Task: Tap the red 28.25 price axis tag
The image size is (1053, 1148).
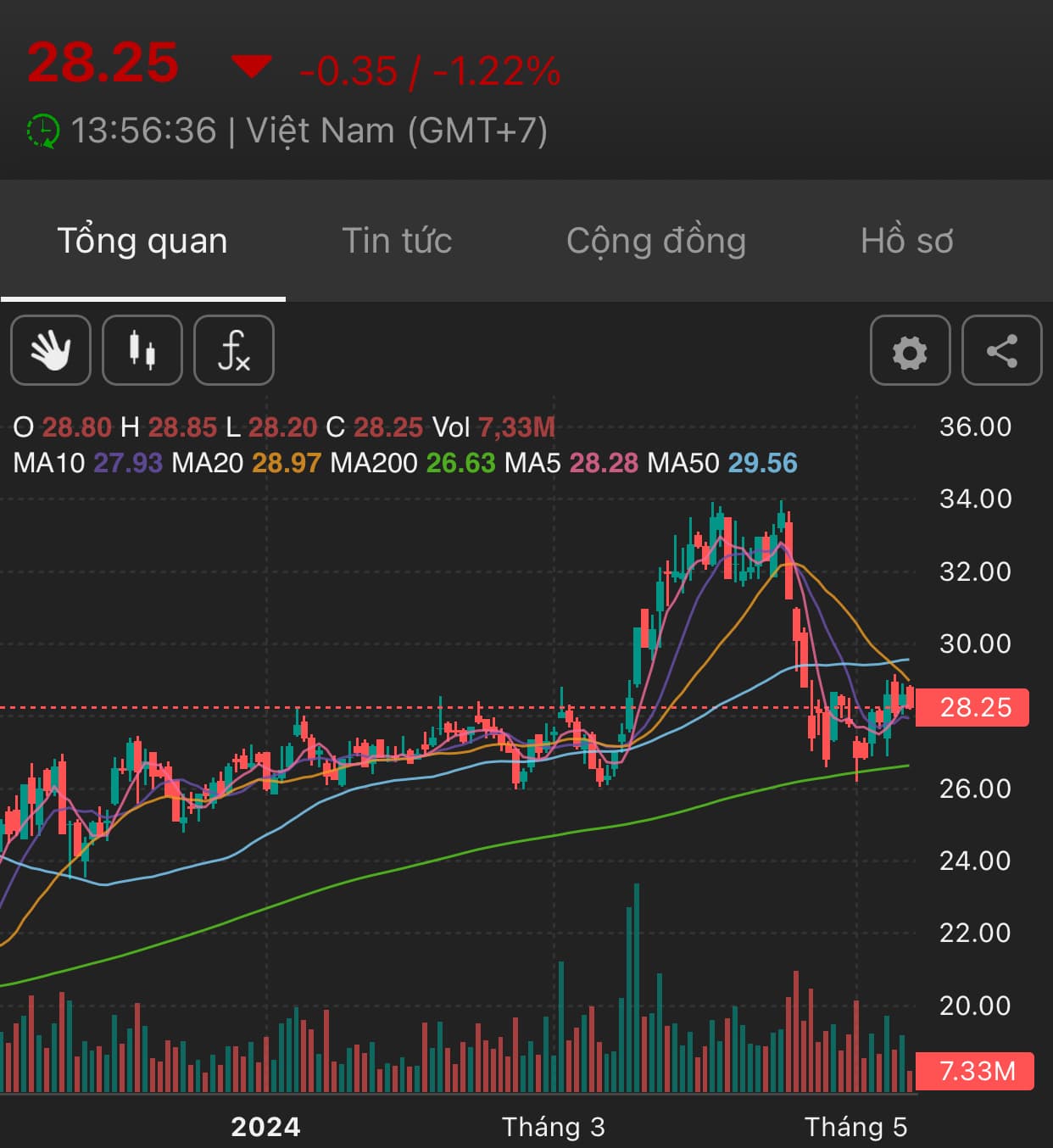Action: 973,707
